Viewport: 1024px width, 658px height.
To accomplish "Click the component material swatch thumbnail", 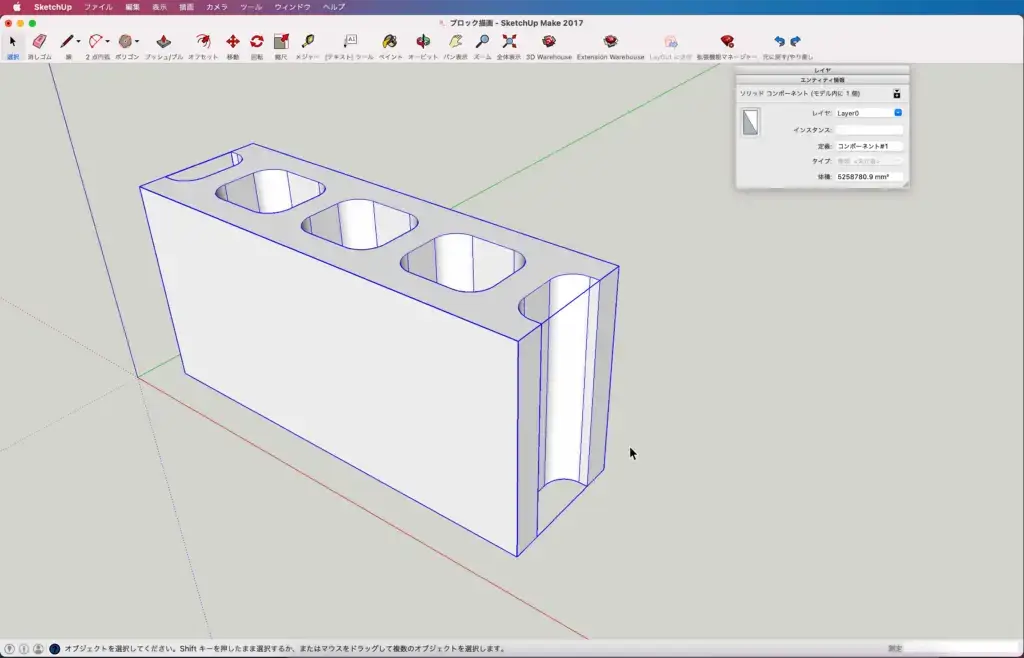I will [750, 122].
